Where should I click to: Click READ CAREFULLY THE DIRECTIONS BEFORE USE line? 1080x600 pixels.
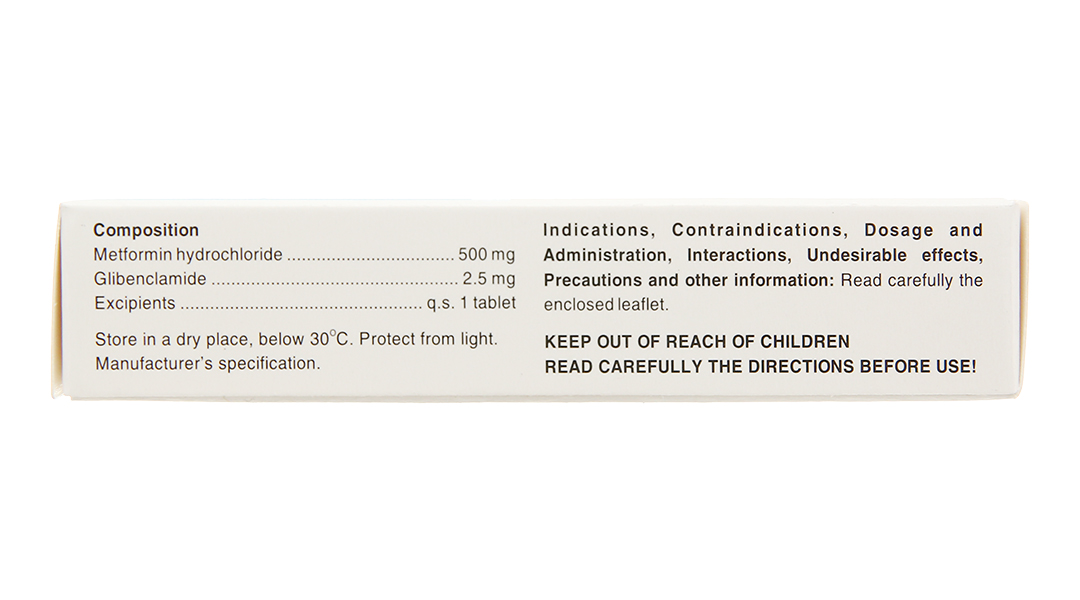tap(760, 367)
